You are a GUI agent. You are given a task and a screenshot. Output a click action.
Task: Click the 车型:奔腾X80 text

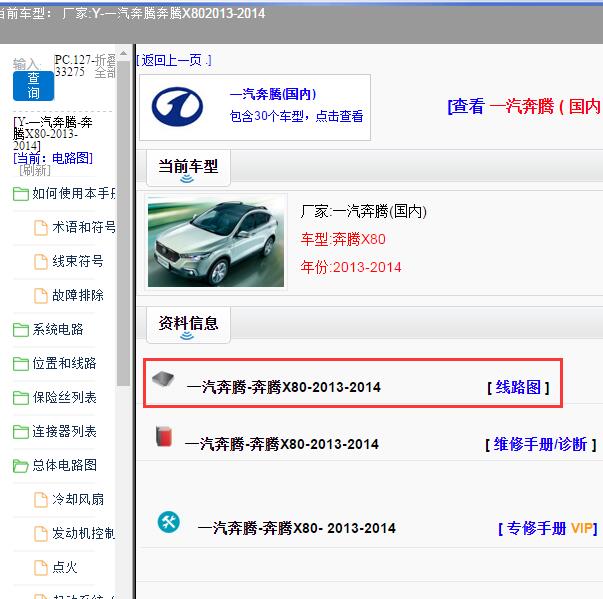[x=343, y=239]
